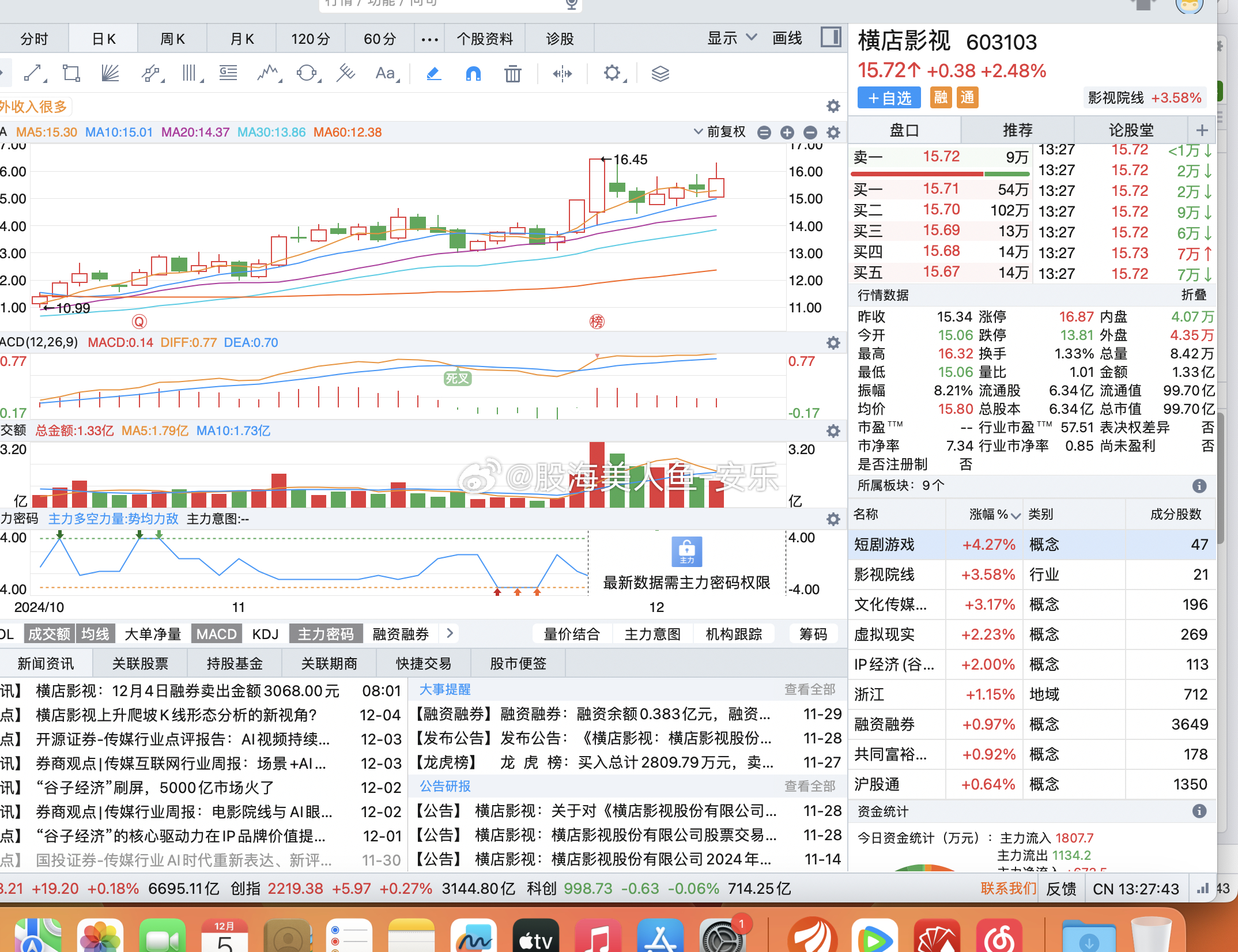Toggle 筹码 display
The image size is (1238, 952).
click(x=813, y=634)
